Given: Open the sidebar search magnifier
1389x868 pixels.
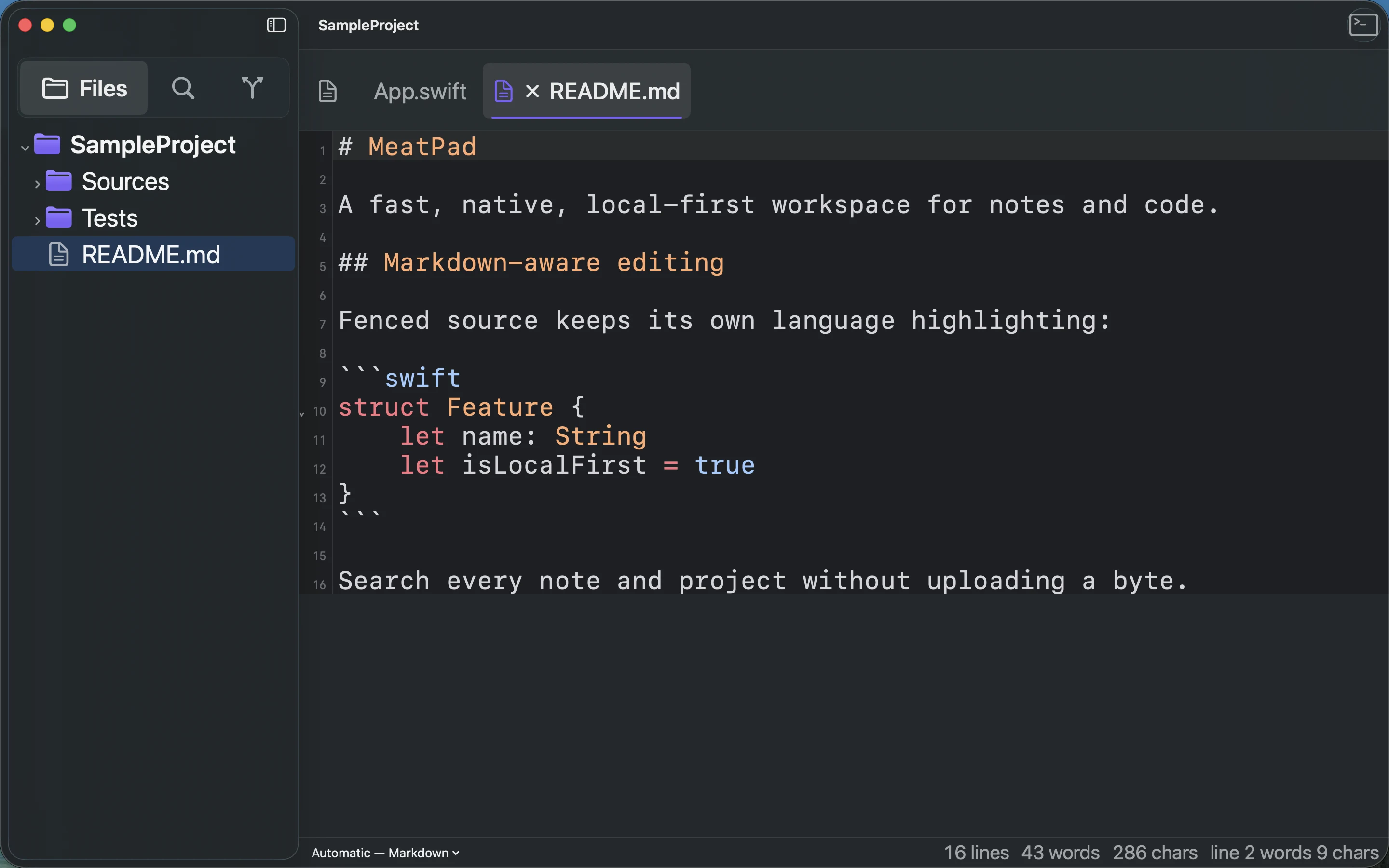Looking at the screenshot, I should (183, 88).
